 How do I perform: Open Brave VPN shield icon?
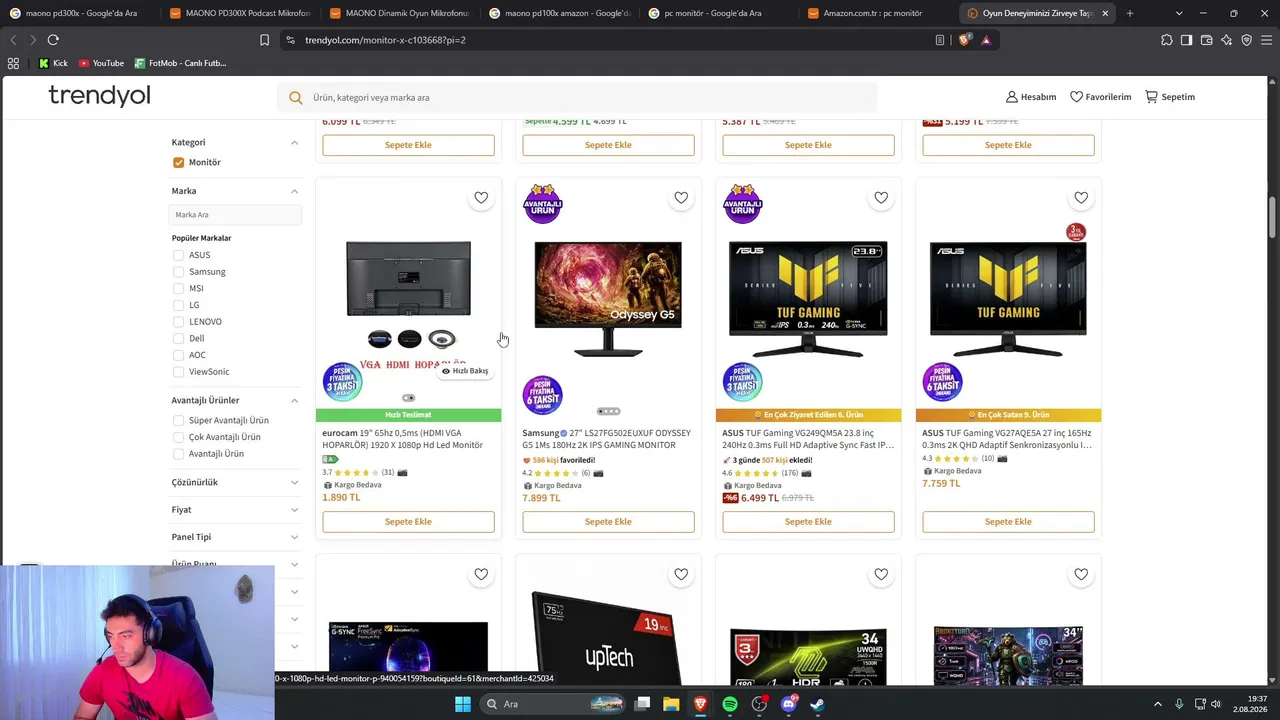point(1247,40)
